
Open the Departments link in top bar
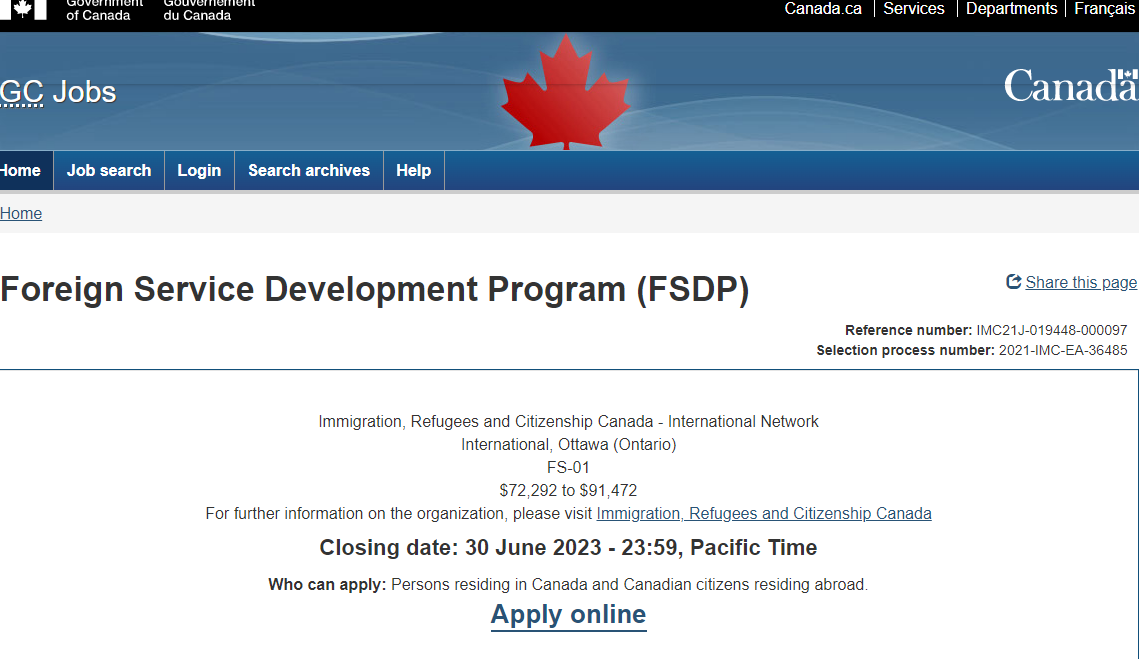tap(1011, 9)
